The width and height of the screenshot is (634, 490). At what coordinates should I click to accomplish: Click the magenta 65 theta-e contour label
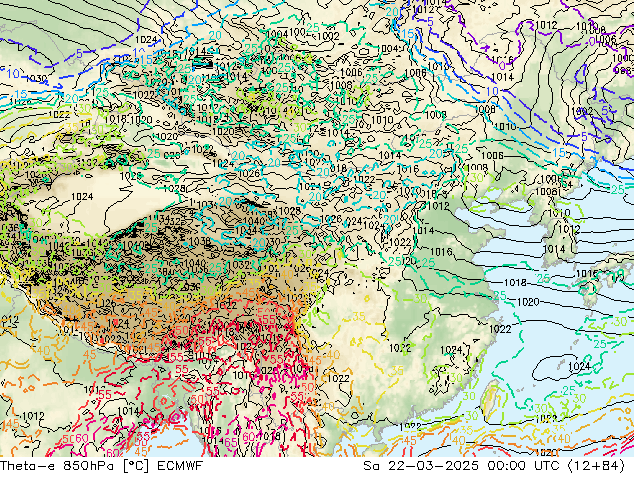[x=230, y=442]
